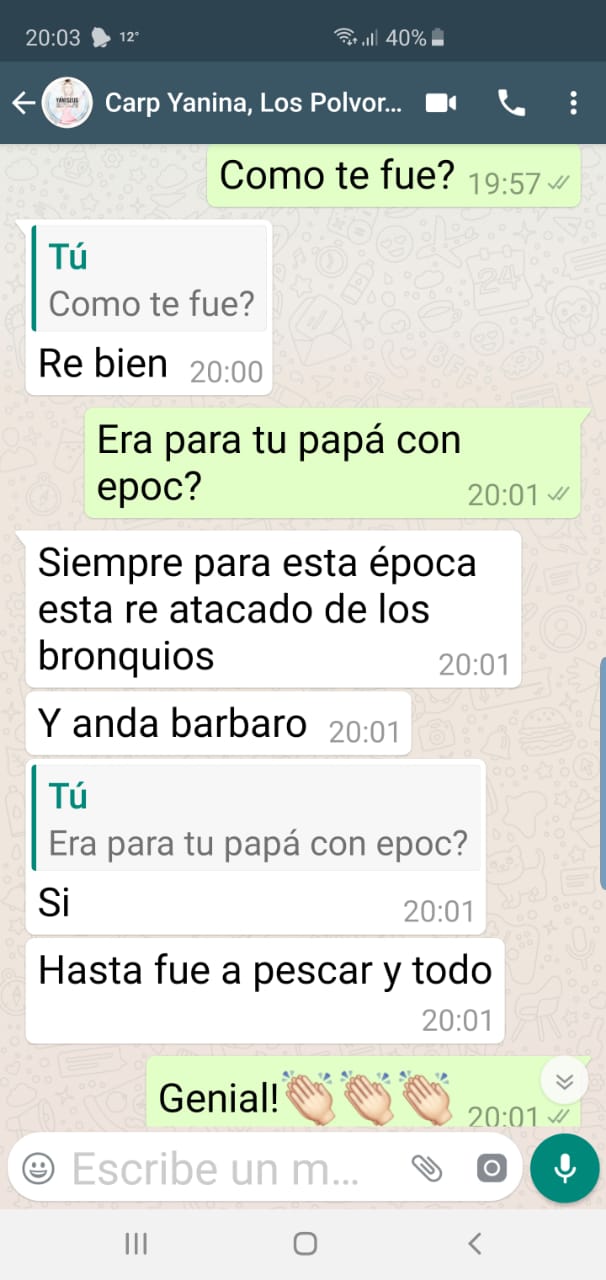Start a video call with Carp Yanina
606x1280 pixels.
(441, 102)
